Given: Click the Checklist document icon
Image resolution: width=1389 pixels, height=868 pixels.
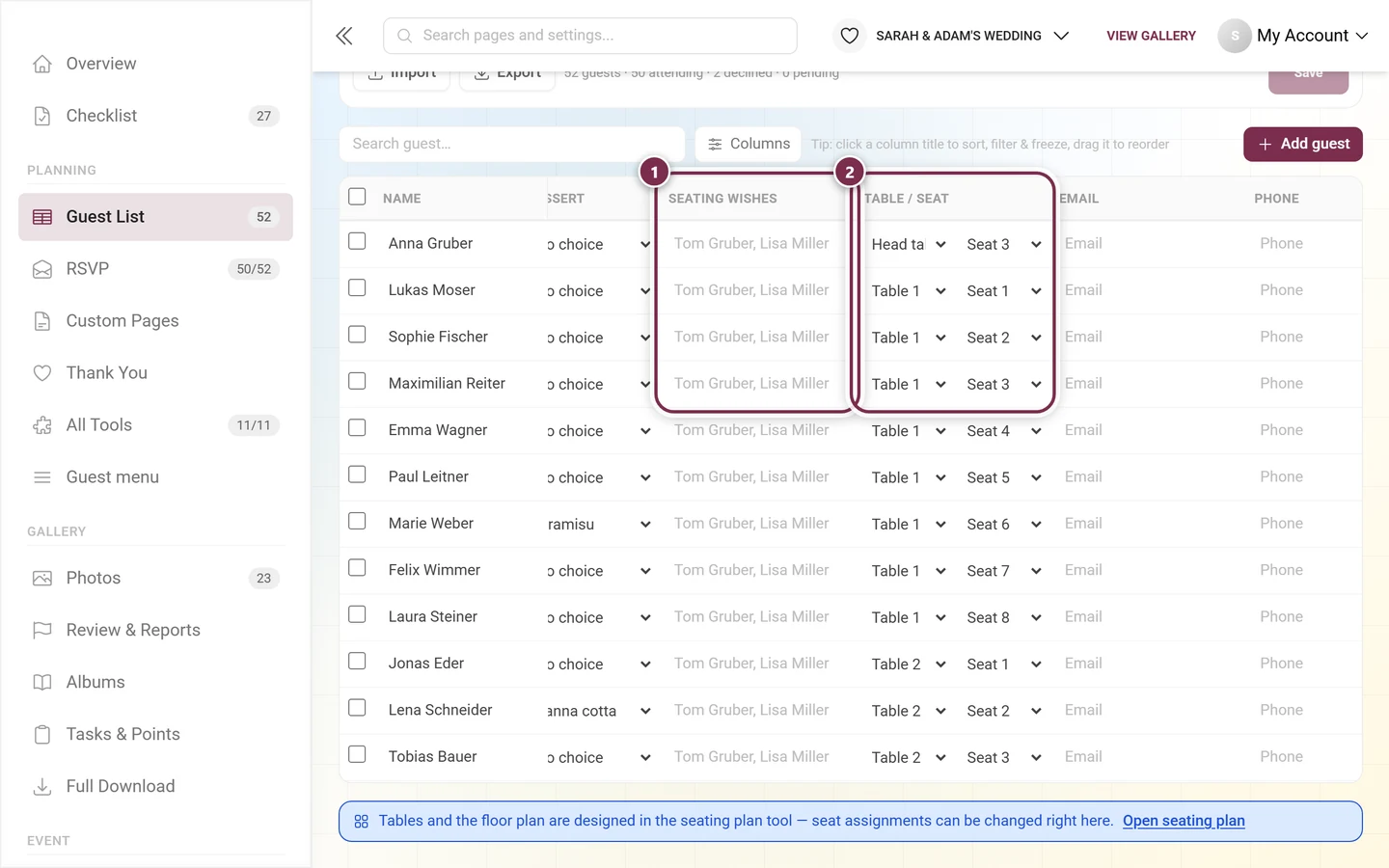Looking at the screenshot, I should click(x=42, y=116).
